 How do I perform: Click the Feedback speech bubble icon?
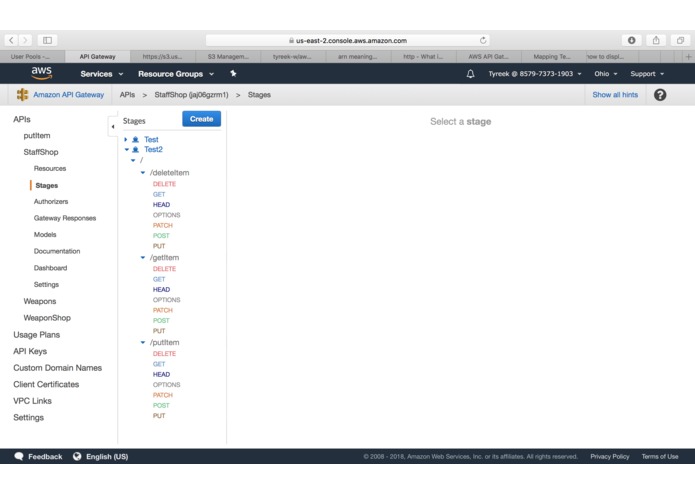pos(19,456)
